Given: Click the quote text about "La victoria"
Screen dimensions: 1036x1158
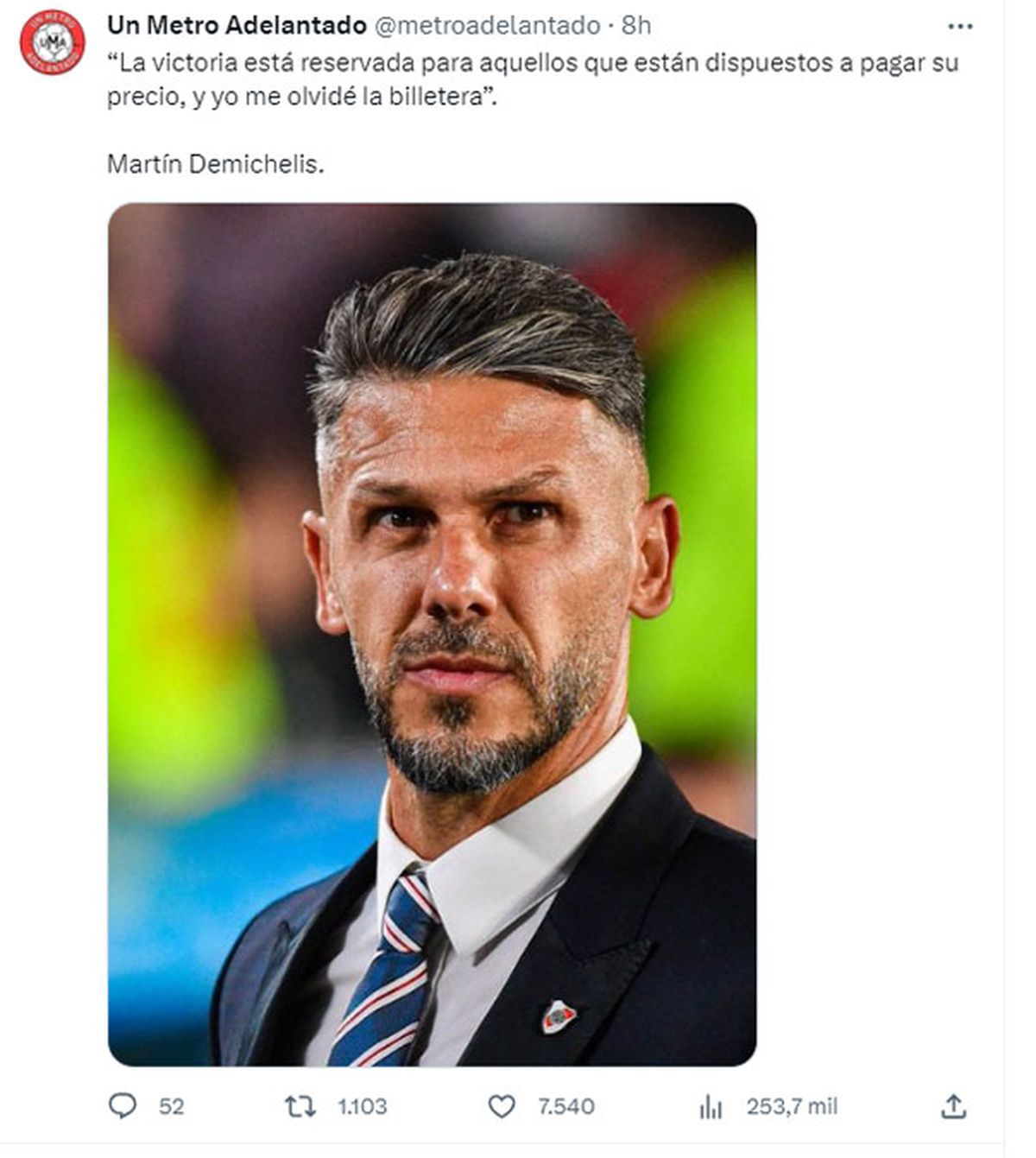Looking at the screenshot, I should coord(532,63).
